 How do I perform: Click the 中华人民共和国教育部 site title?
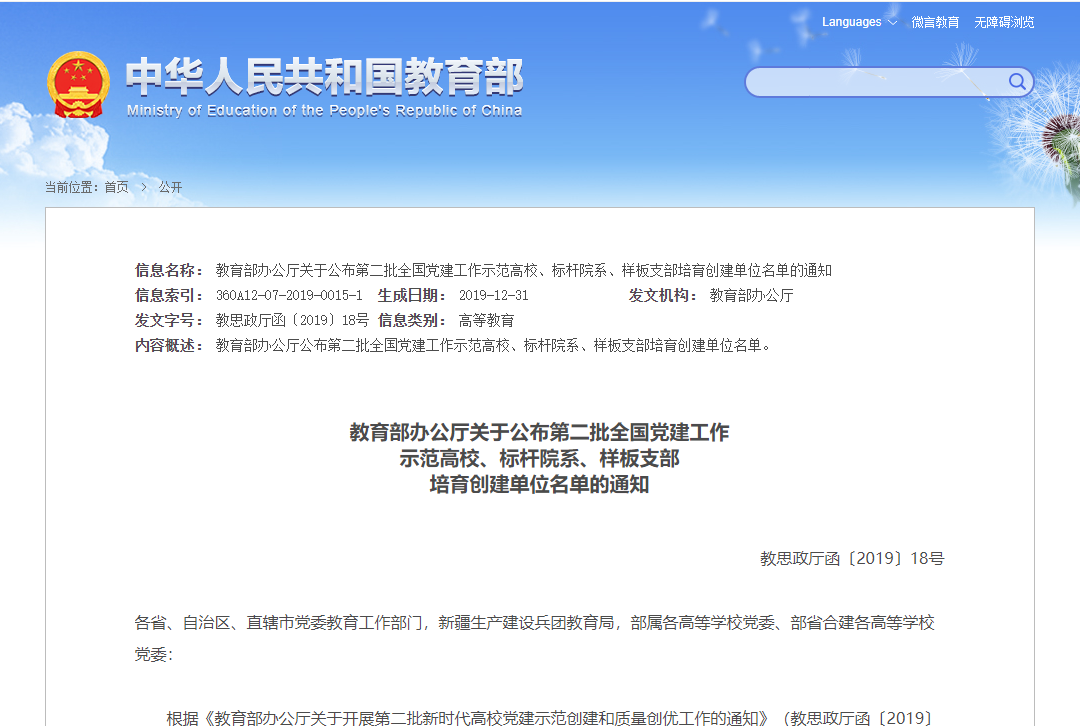[x=324, y=76]
